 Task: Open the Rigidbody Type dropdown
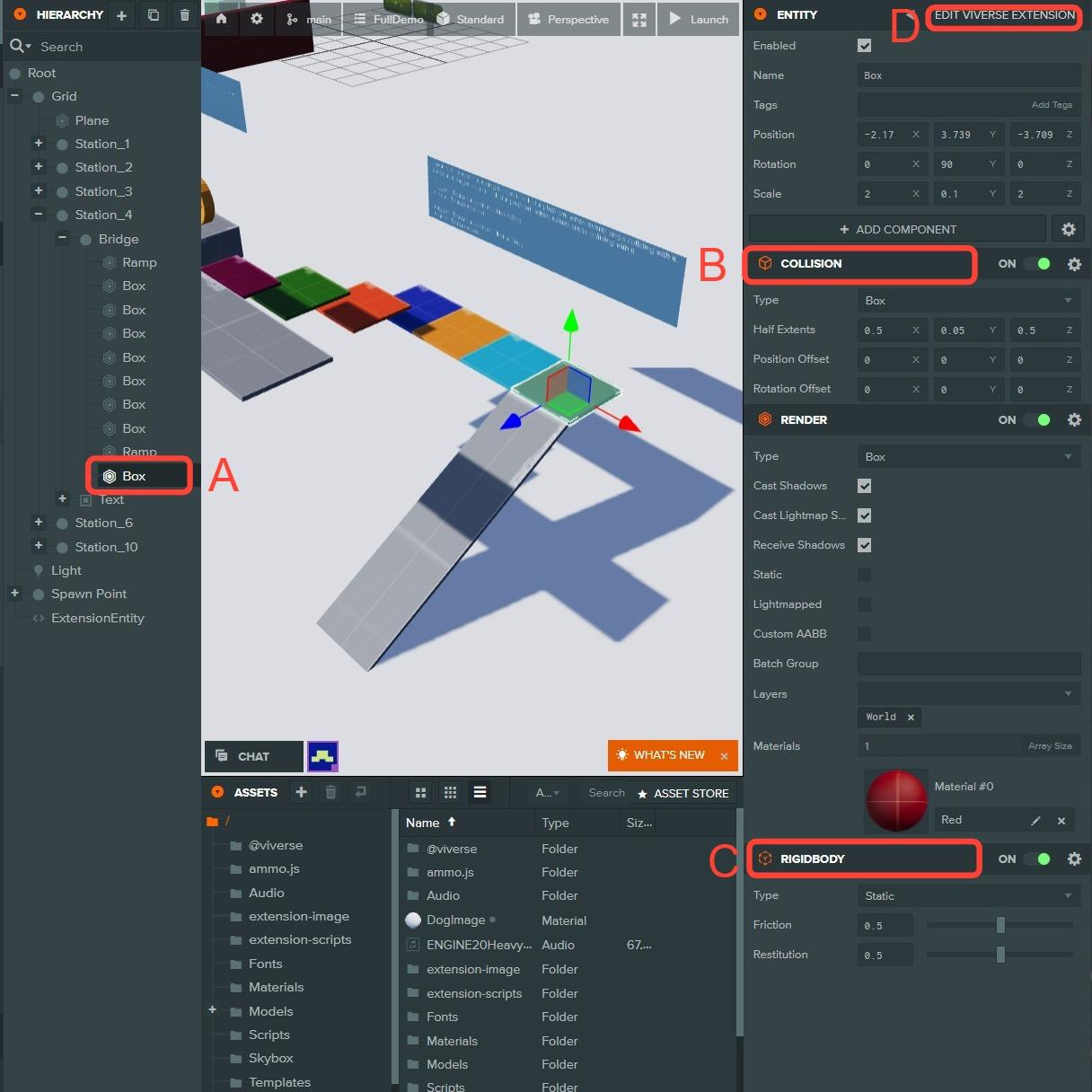point(968,896)
